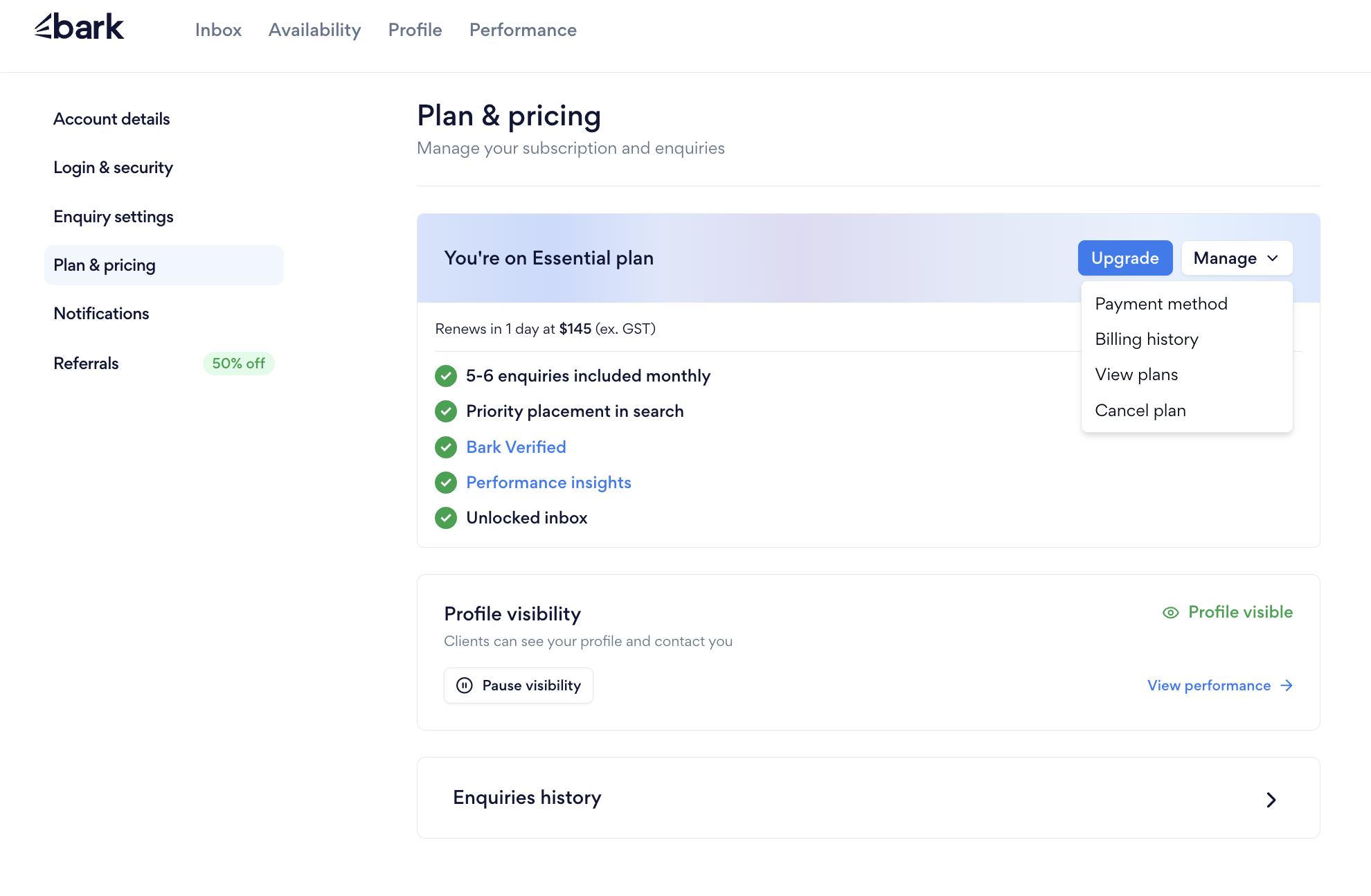Follow the Bark Verified link
This screenshot has width=1371, height=896.
[x=516, y=447]
